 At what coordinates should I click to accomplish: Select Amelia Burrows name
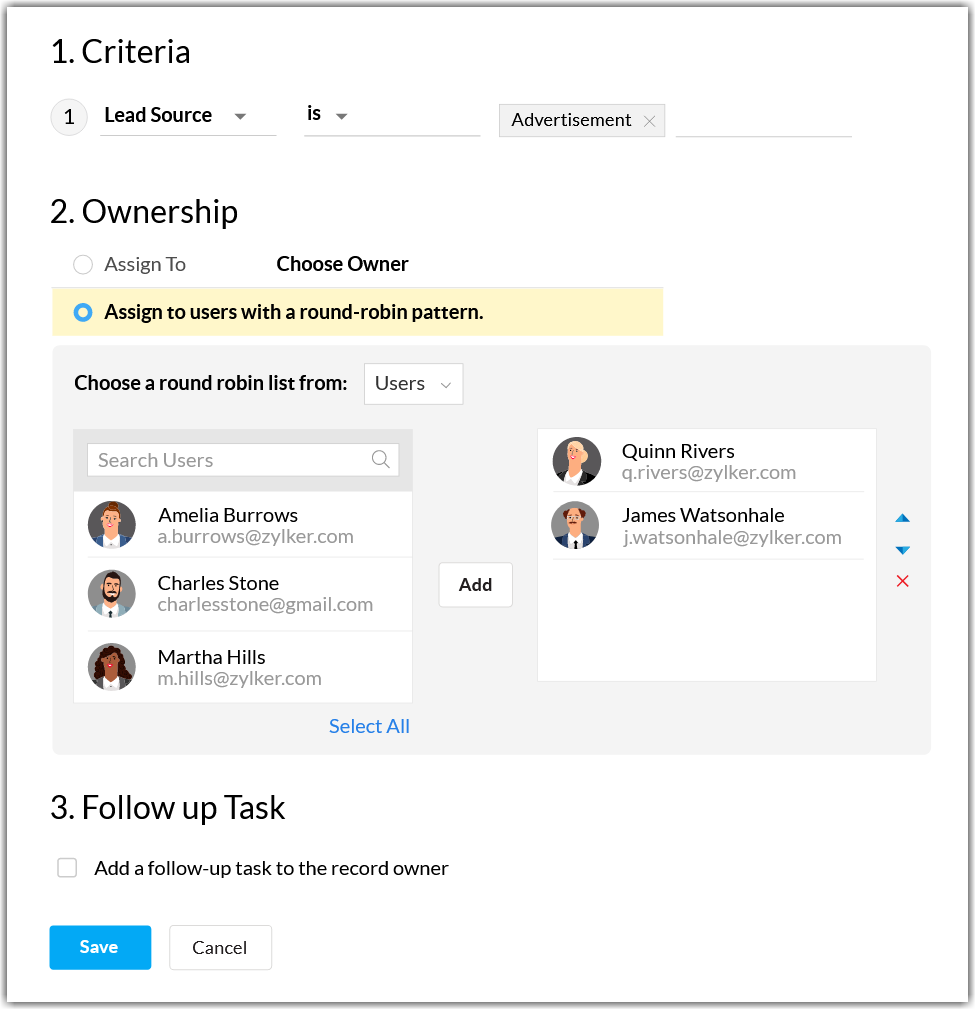point(228,515)
